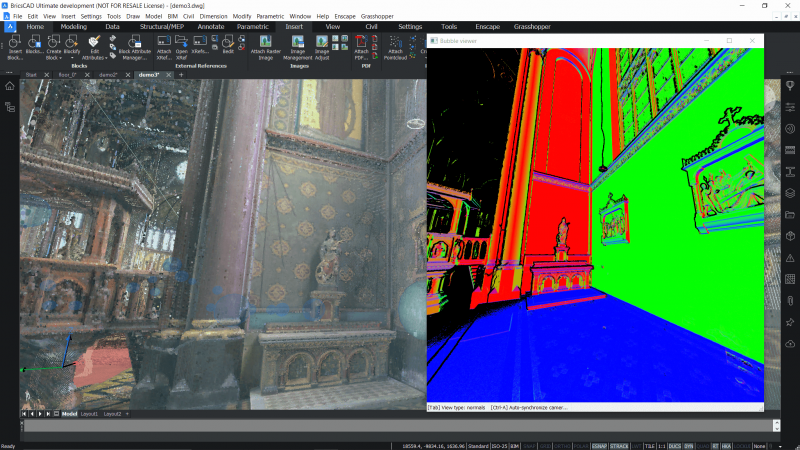Open the Image Management tool
Screen dimensions: 800x450
coord(297,47)
